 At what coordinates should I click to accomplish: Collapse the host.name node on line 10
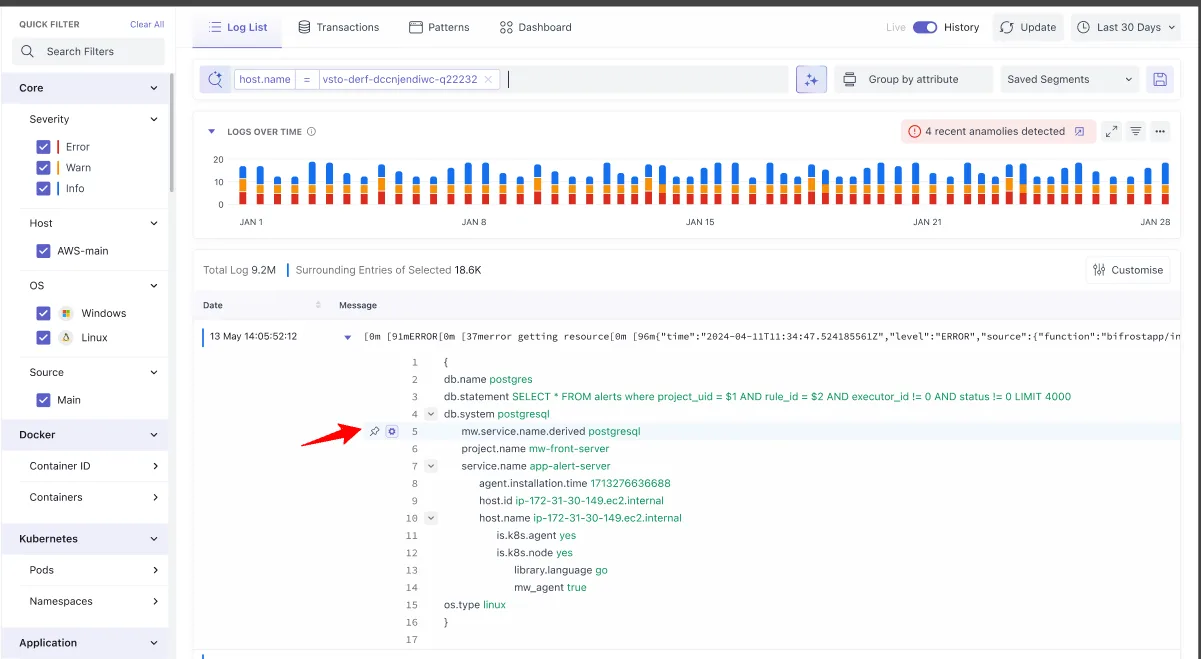click(430, 518)
